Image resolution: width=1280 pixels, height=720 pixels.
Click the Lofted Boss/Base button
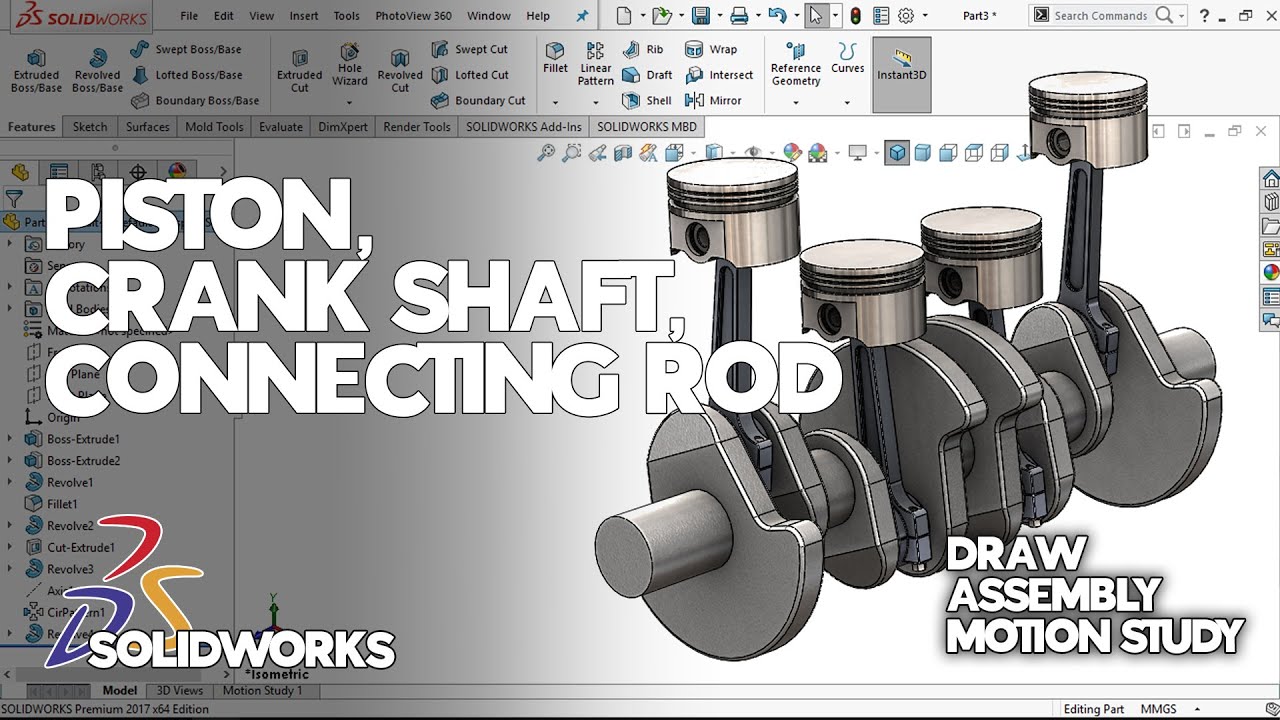[186, 75]
